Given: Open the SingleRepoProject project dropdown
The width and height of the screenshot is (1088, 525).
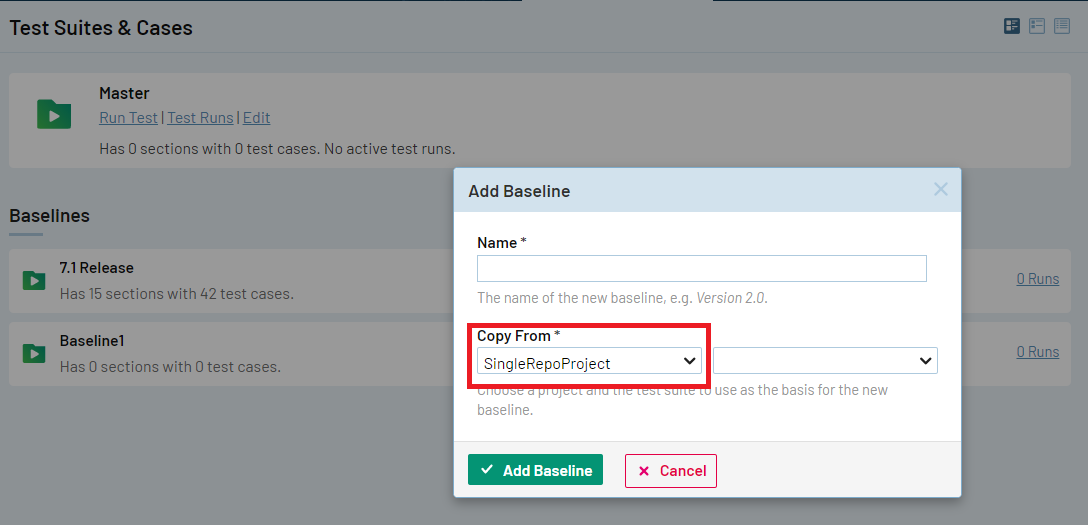Looking at the screenshot, I should click(x=589, y=361).
